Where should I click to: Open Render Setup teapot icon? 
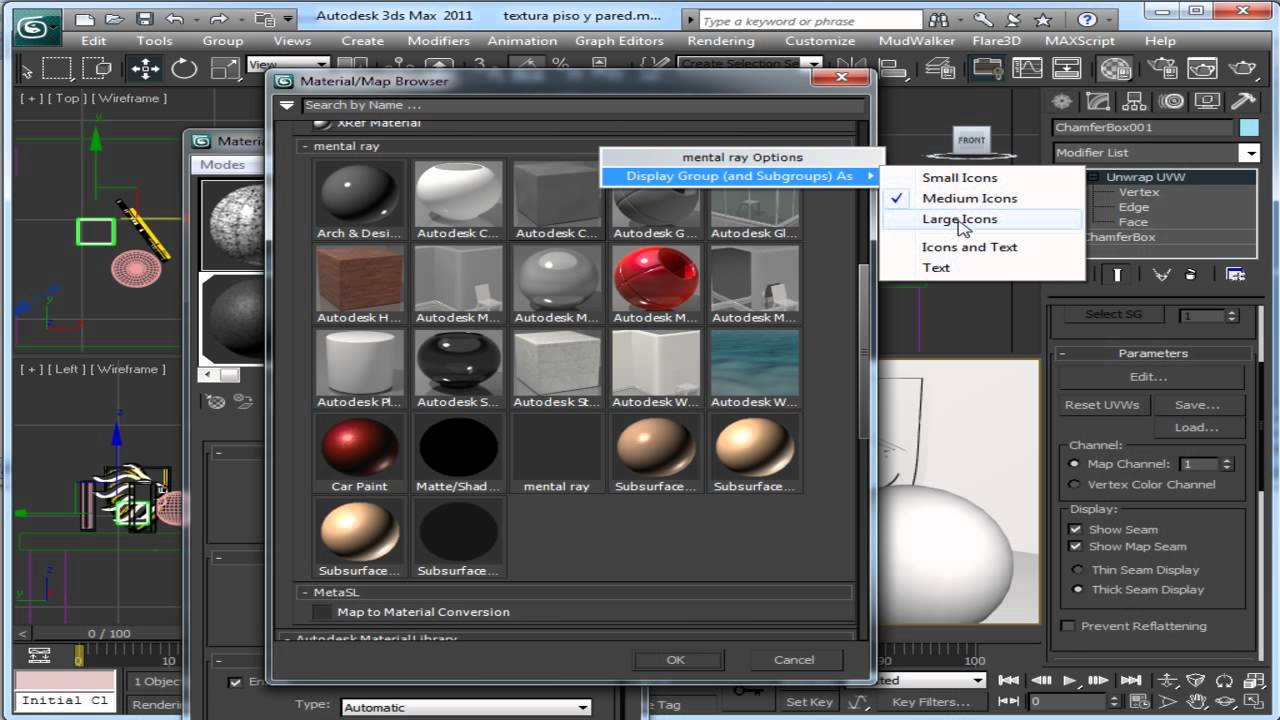1161,68
